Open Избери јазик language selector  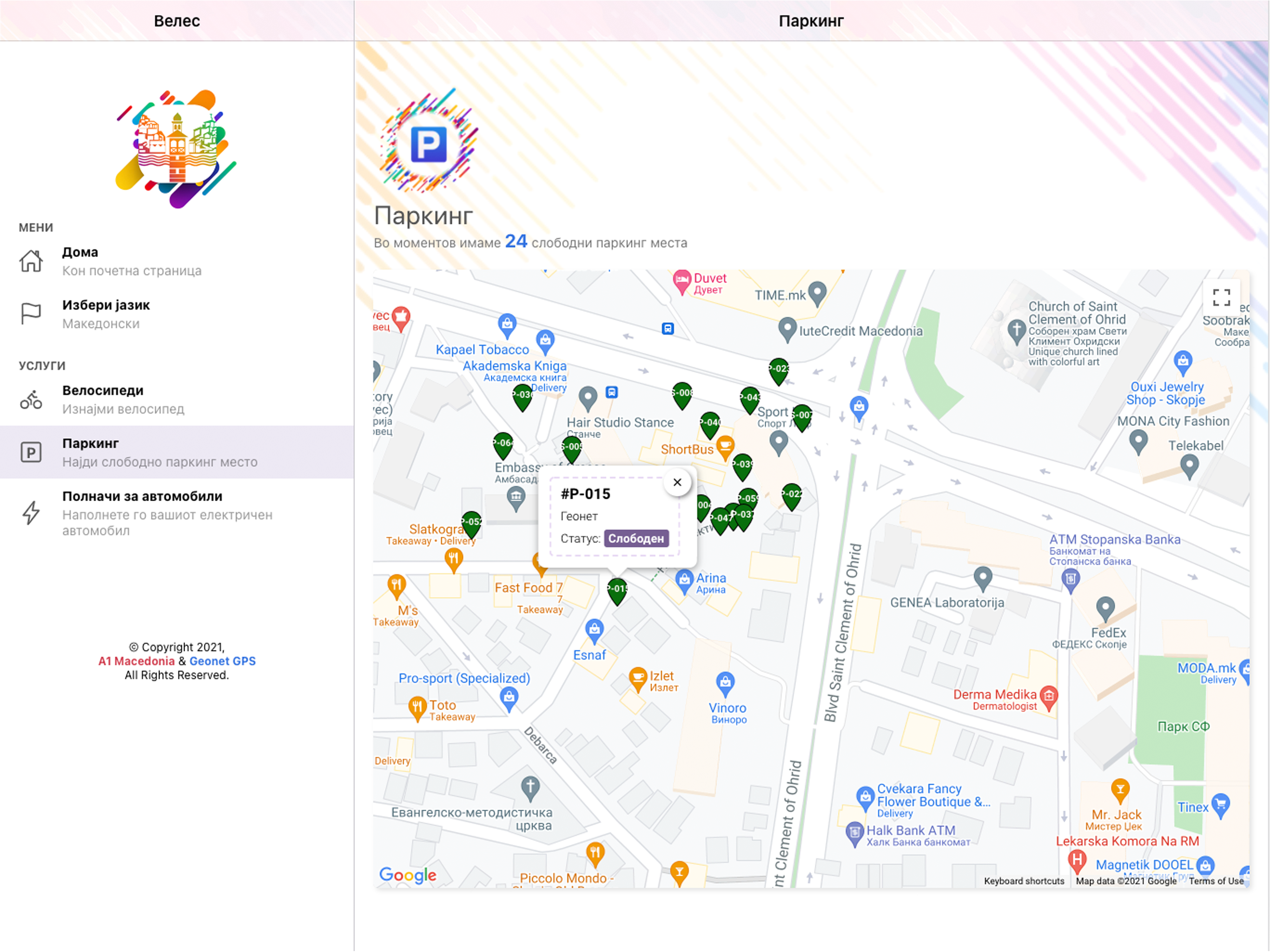pyautogui.click(x=177, y=314)
